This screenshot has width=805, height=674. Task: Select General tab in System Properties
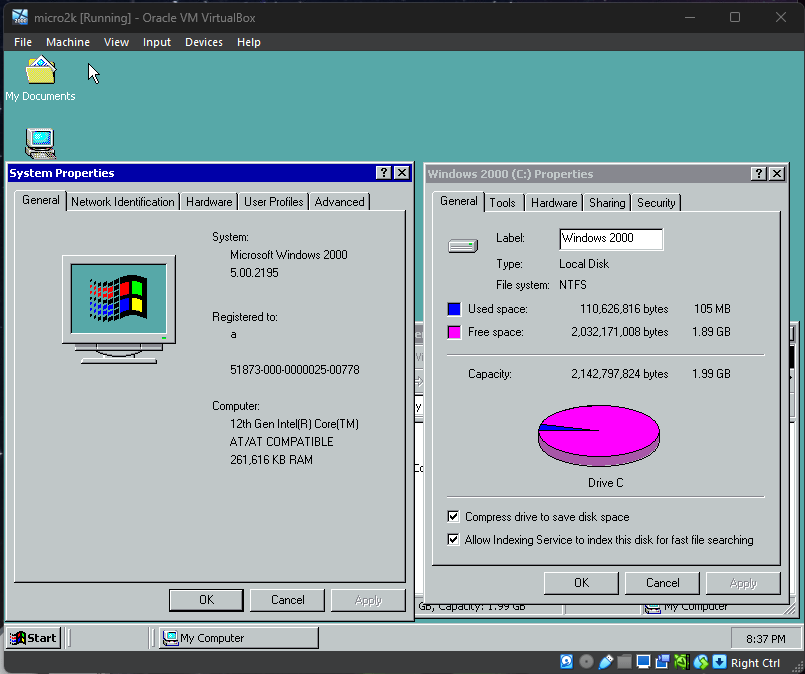pos(41,200)
